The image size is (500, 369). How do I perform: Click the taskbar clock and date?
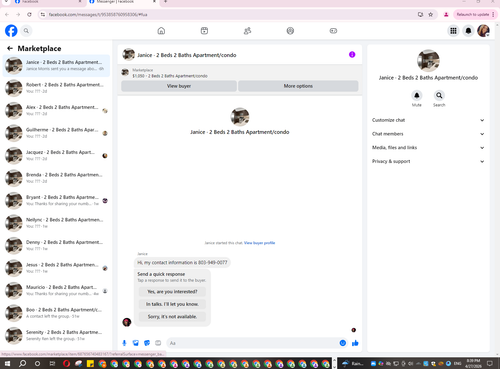[x=473, y=363]
